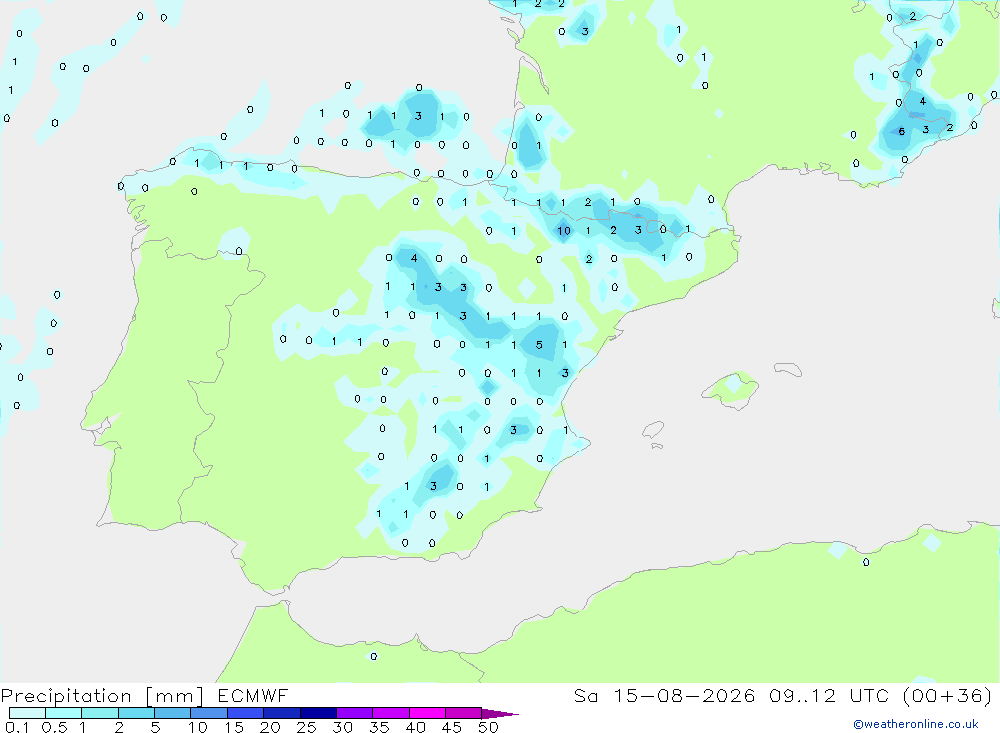Image resolution: width=1000 pixels, height=733 pixels.
Task: Click the date 'Sa 15-08-2026'
Action: (x=665, y=695)
